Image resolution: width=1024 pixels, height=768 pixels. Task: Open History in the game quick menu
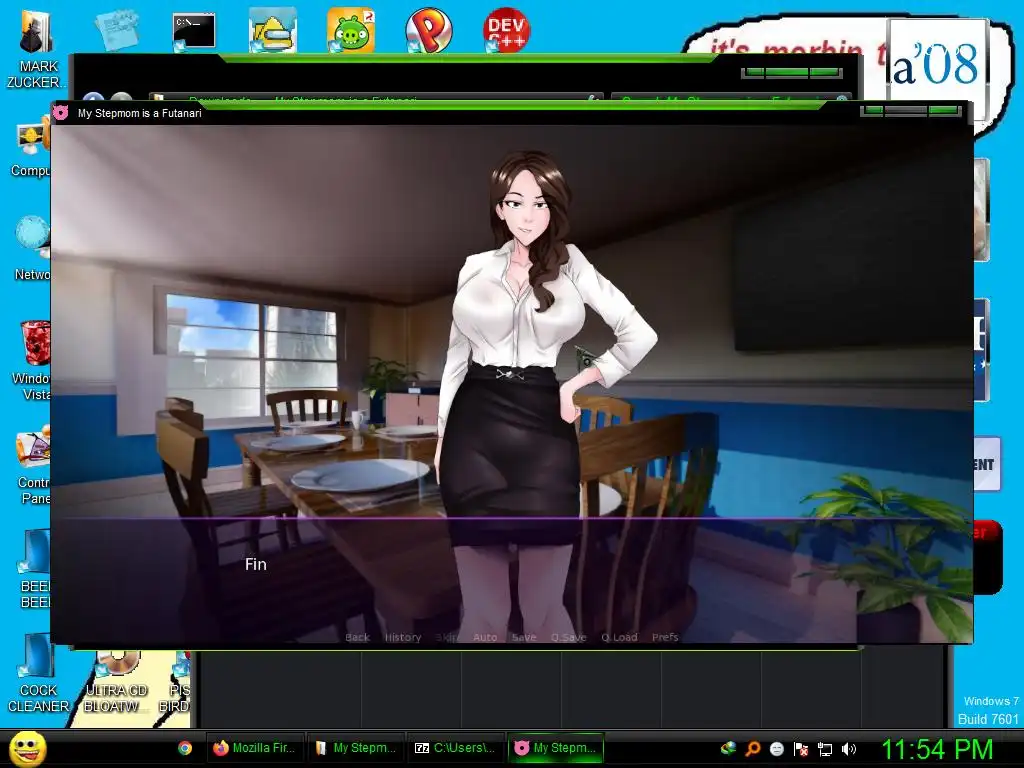[403, 637]
